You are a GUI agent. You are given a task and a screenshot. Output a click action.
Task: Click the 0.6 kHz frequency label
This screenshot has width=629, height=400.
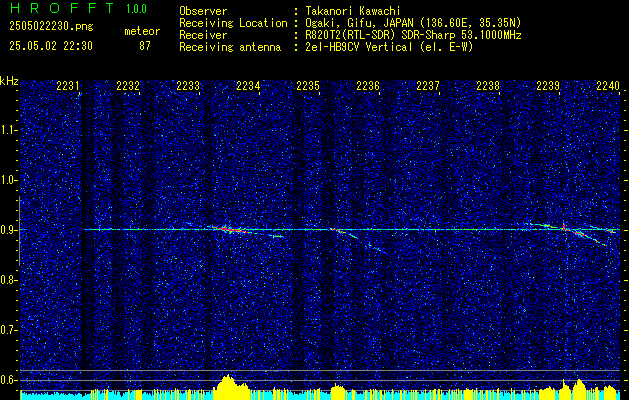coord(7,380)
